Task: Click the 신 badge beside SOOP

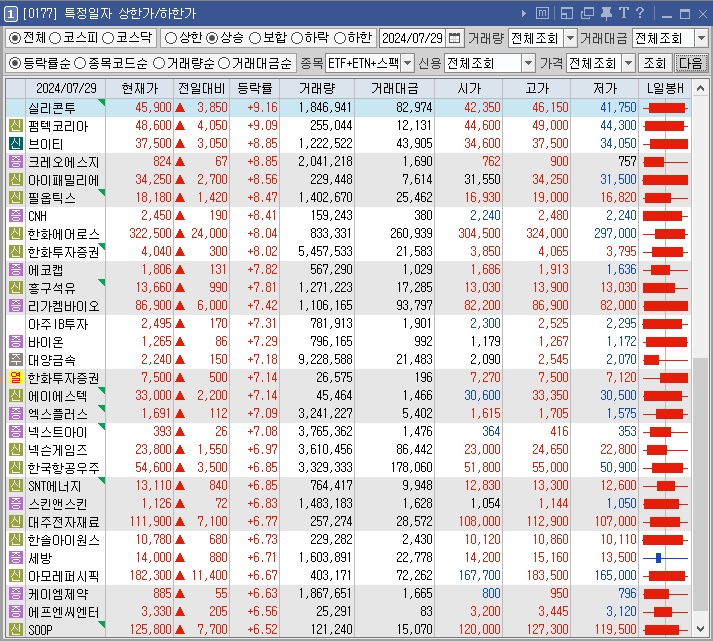Action: click(x=15, y=630)
